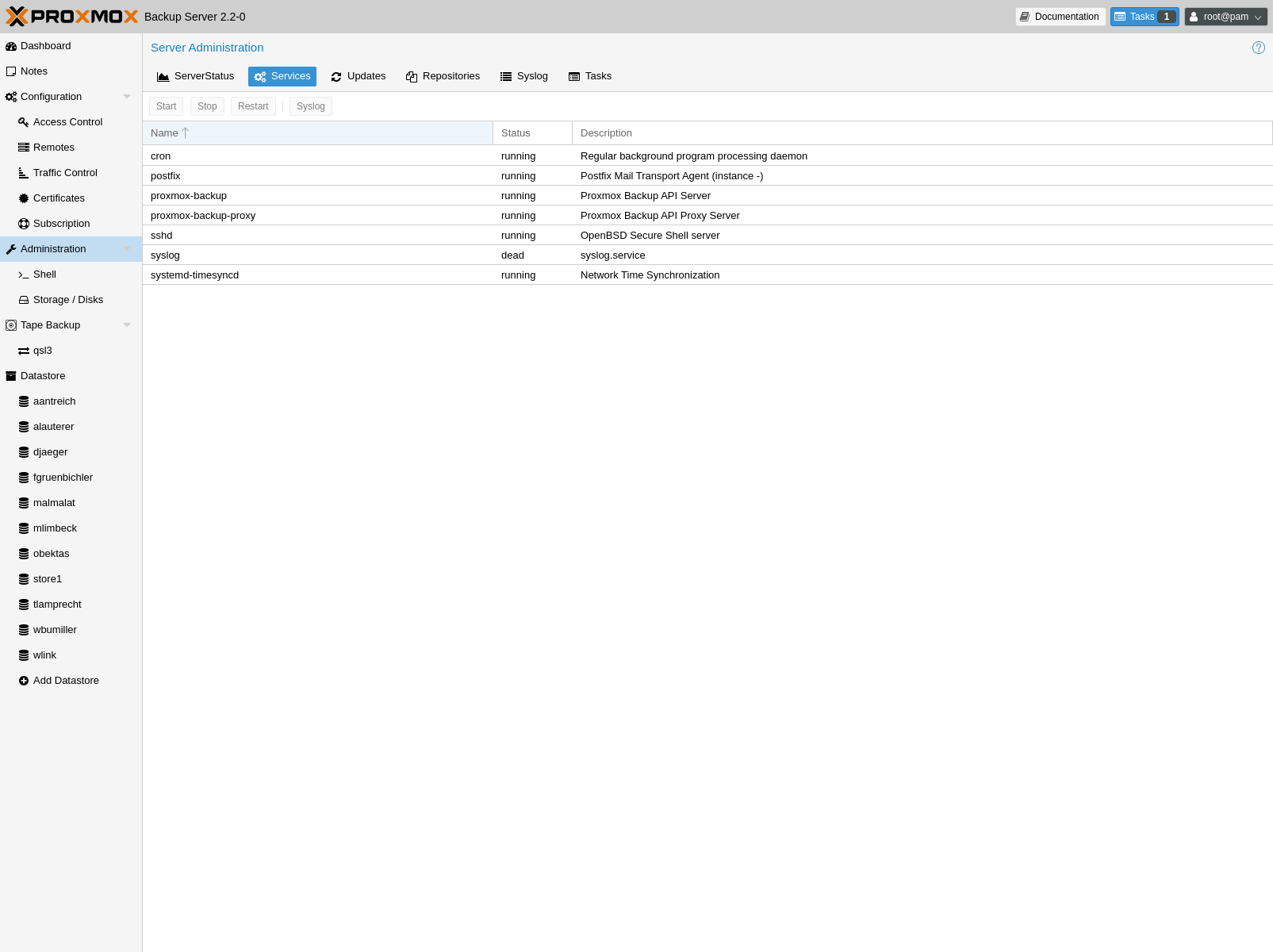Viewport: 1273px width, 952px height.
Task: Click the Proxmox logo
Action: click(72, 17)
